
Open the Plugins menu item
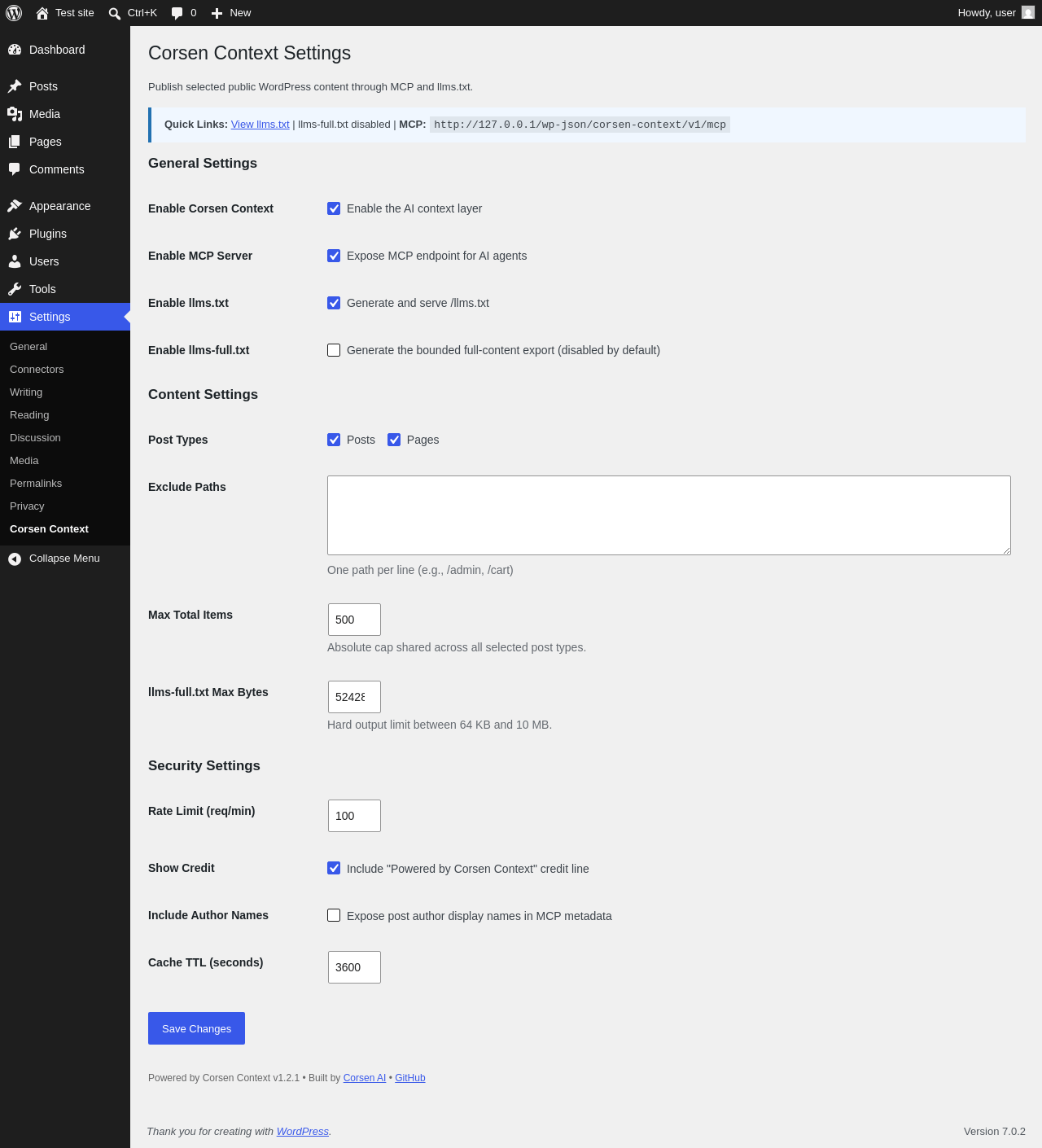click(65, 234)
